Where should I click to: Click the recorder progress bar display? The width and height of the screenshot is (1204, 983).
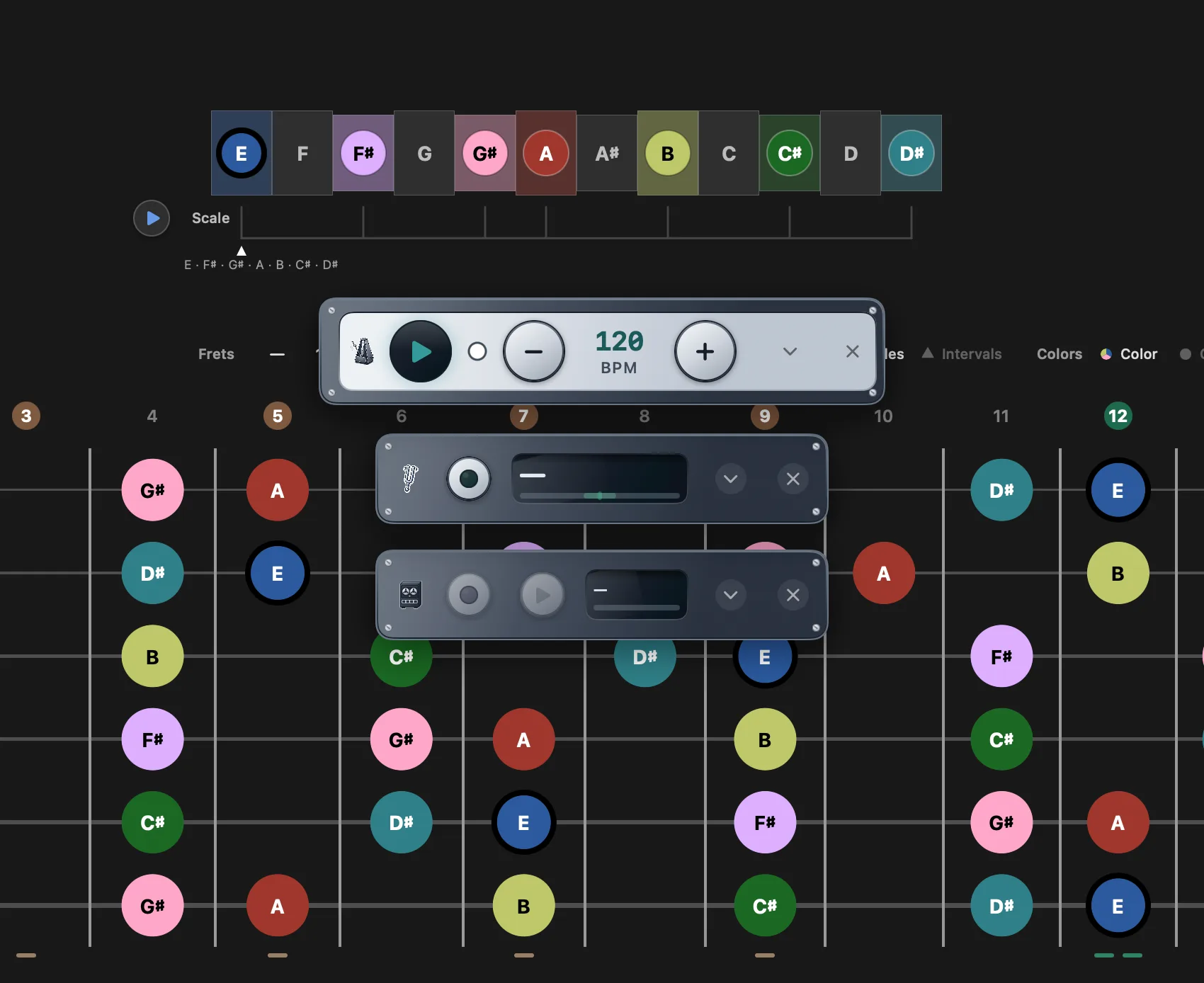click(636, 595)
